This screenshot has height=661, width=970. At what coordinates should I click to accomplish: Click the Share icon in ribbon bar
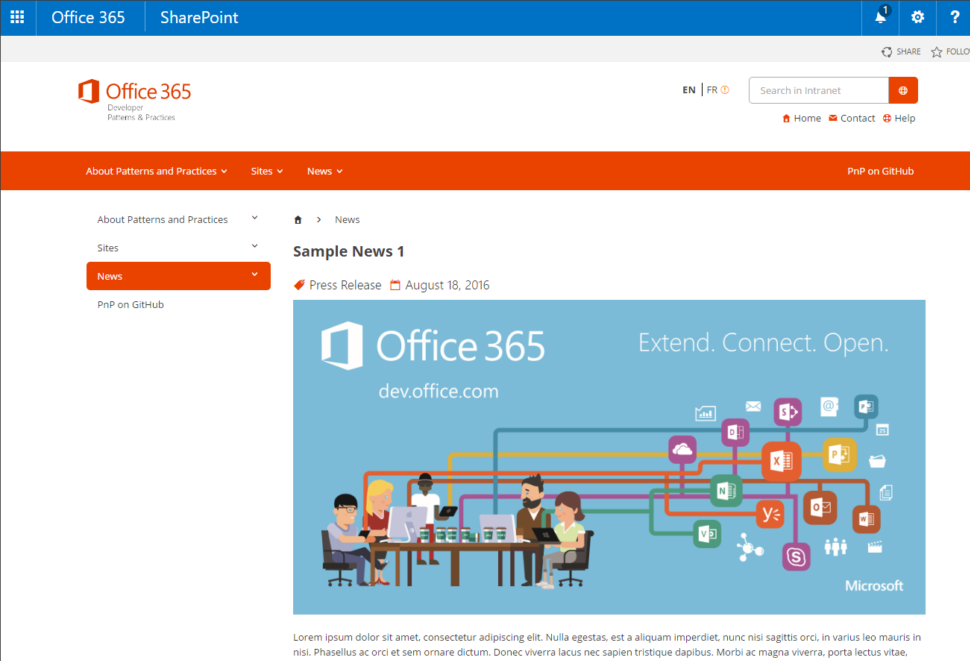887,52
